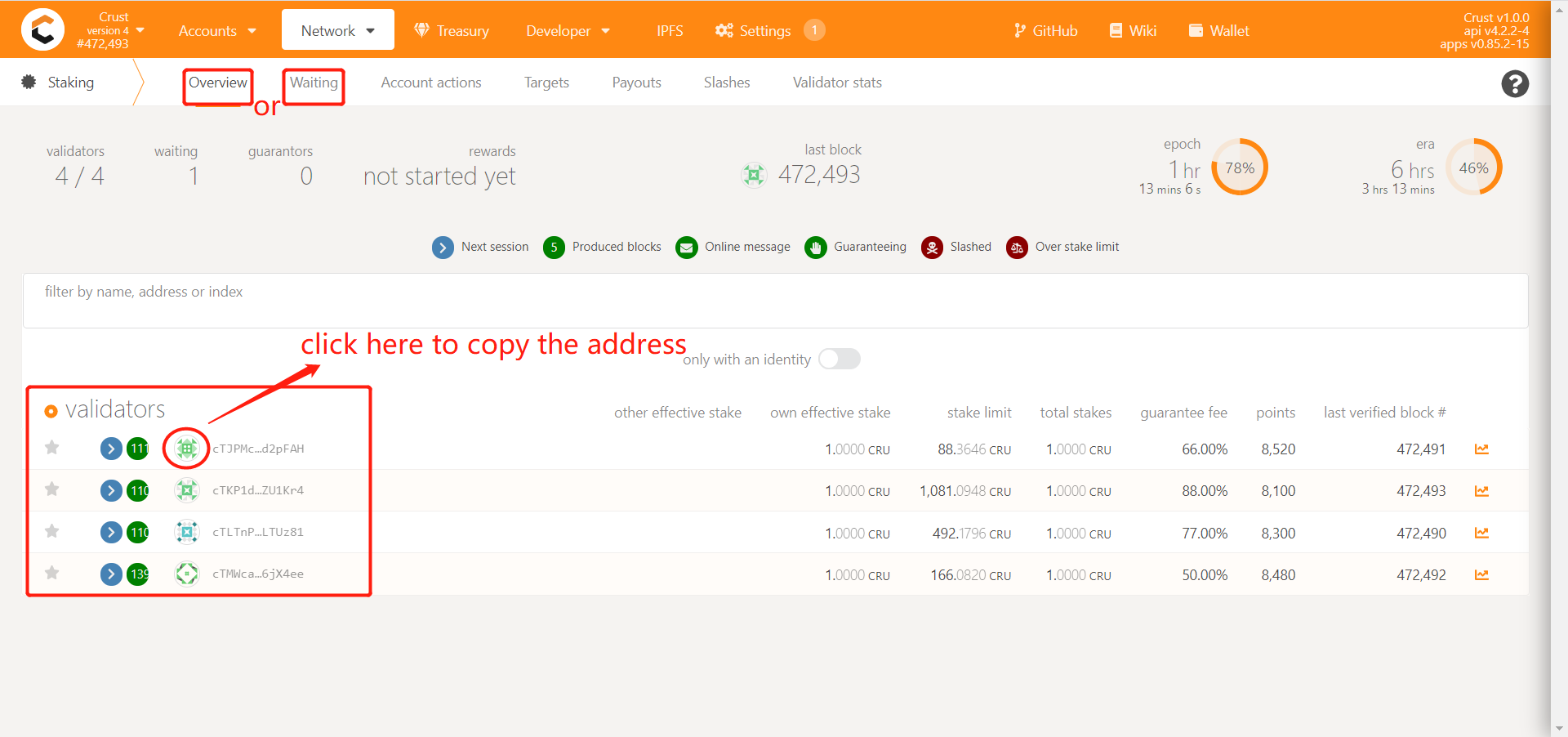The height and width of the screenshot is (737, 1568).
Task: Open the GitHub link
Action: pos(1045,30)
